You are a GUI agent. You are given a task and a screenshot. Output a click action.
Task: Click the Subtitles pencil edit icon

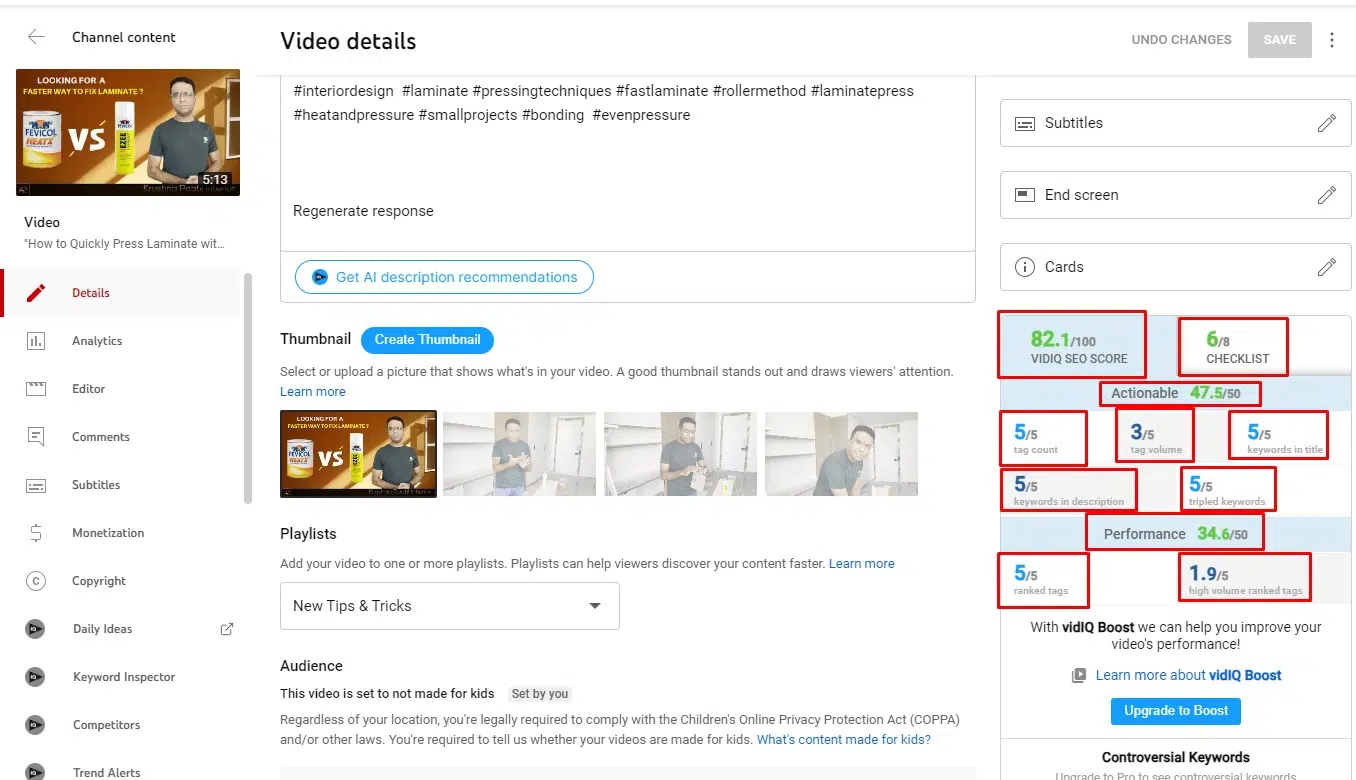point(1326,123)
